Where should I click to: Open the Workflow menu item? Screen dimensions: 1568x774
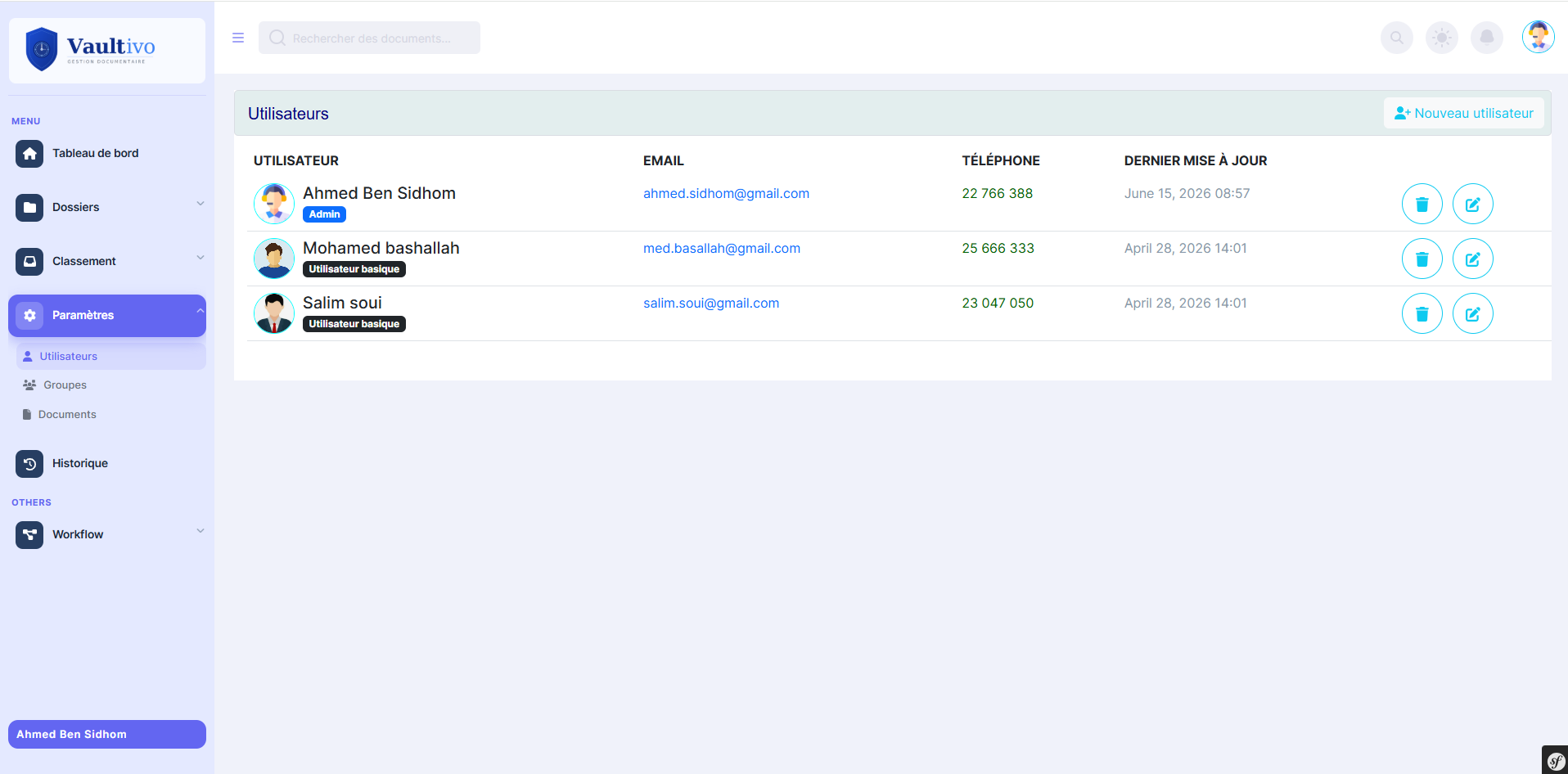(107, 534)
